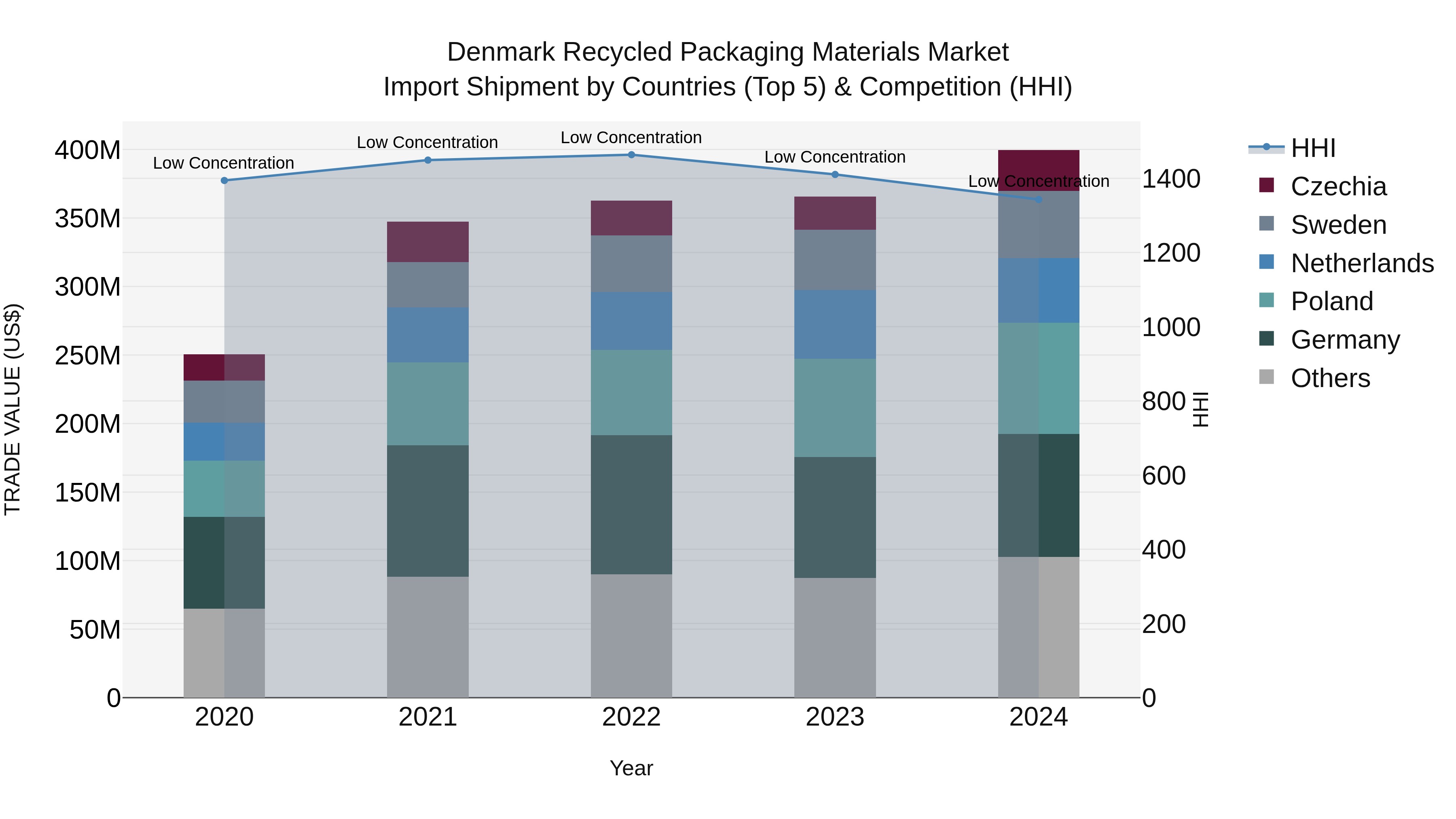Click the TRADE VALUE (US$) axis title

tap(13, 409)
